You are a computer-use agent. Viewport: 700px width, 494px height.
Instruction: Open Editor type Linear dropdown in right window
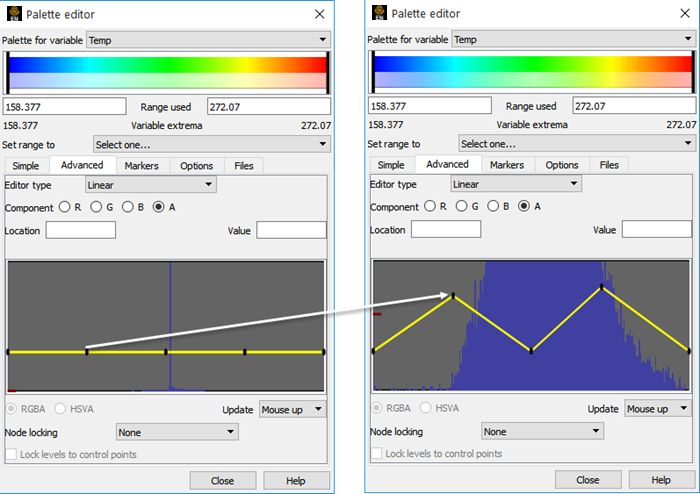point(516,184)
